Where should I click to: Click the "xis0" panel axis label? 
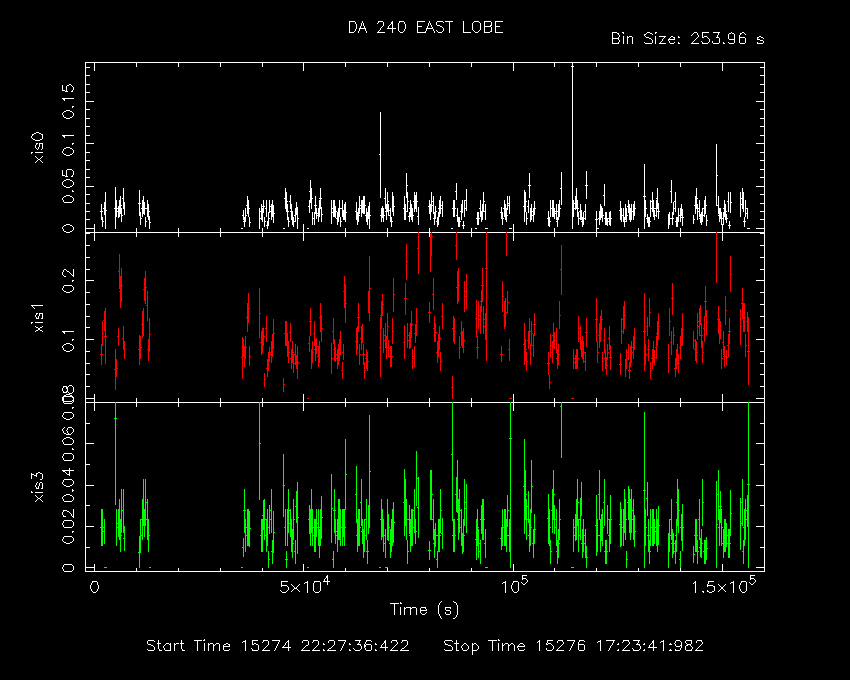click(x=38, y=148)
